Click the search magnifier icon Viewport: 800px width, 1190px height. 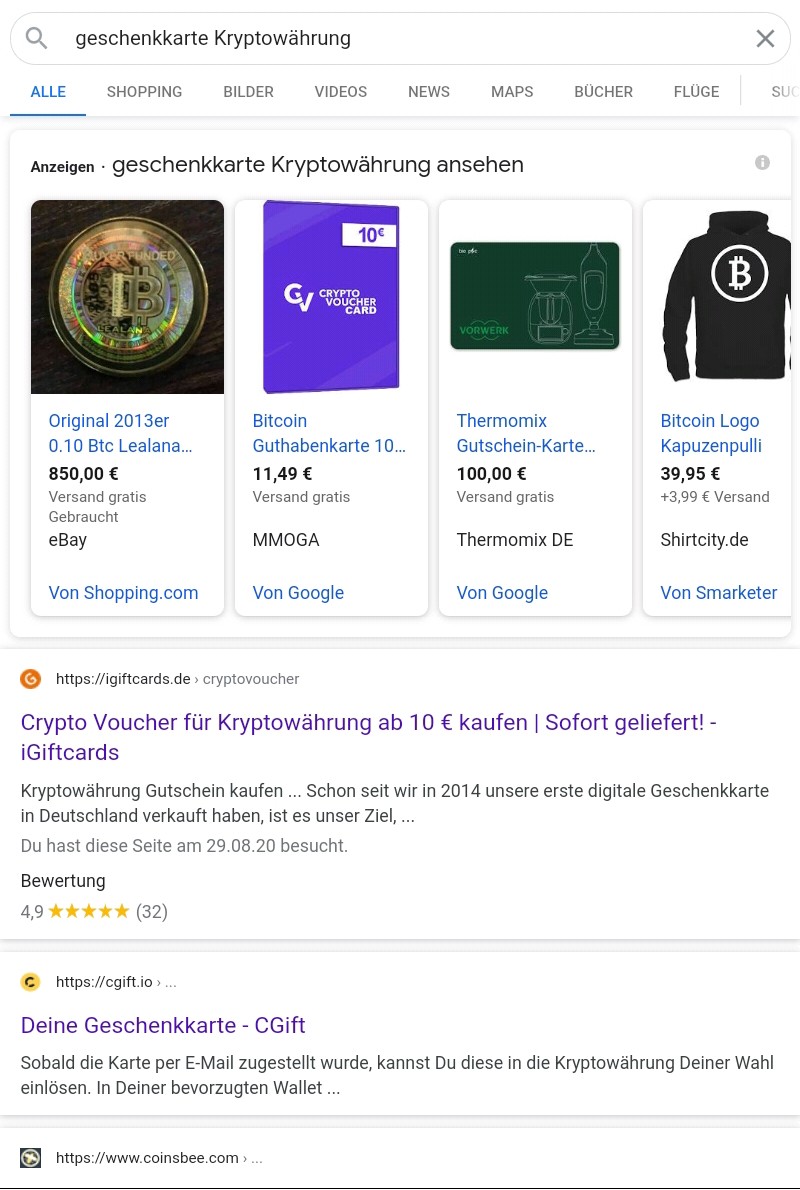37,39
